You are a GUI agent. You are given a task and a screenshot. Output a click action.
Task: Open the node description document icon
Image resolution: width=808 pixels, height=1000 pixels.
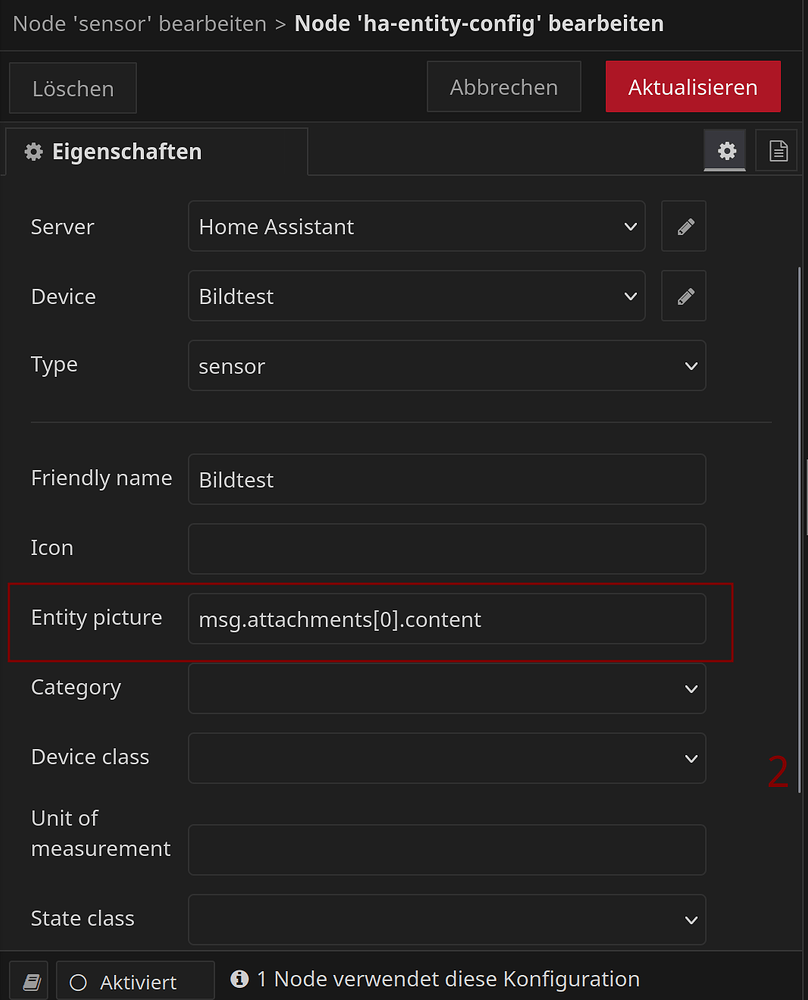click(x=778, y=150)
